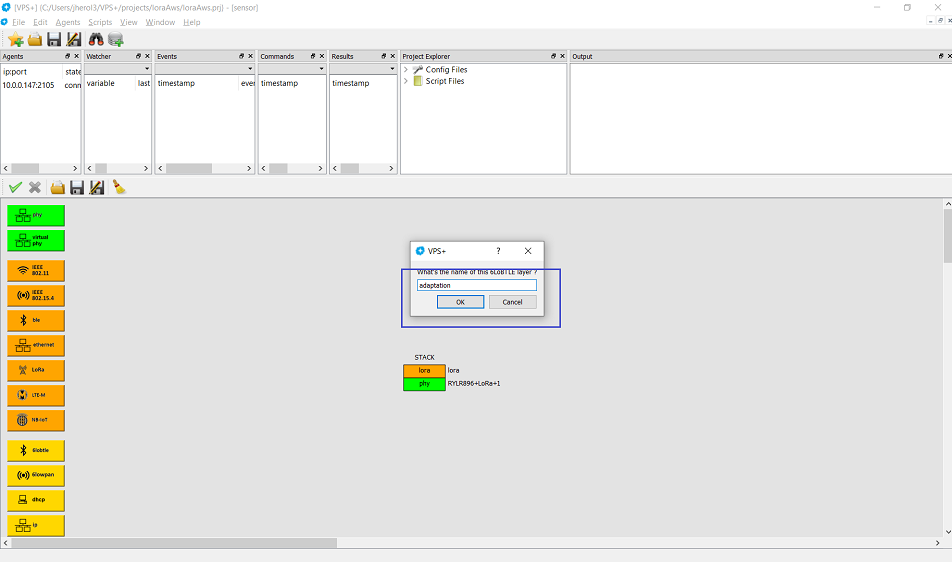Viewport: 952px width, 562px height.
Task: Expand the Config Files tree node
Action: pos(406,70)
